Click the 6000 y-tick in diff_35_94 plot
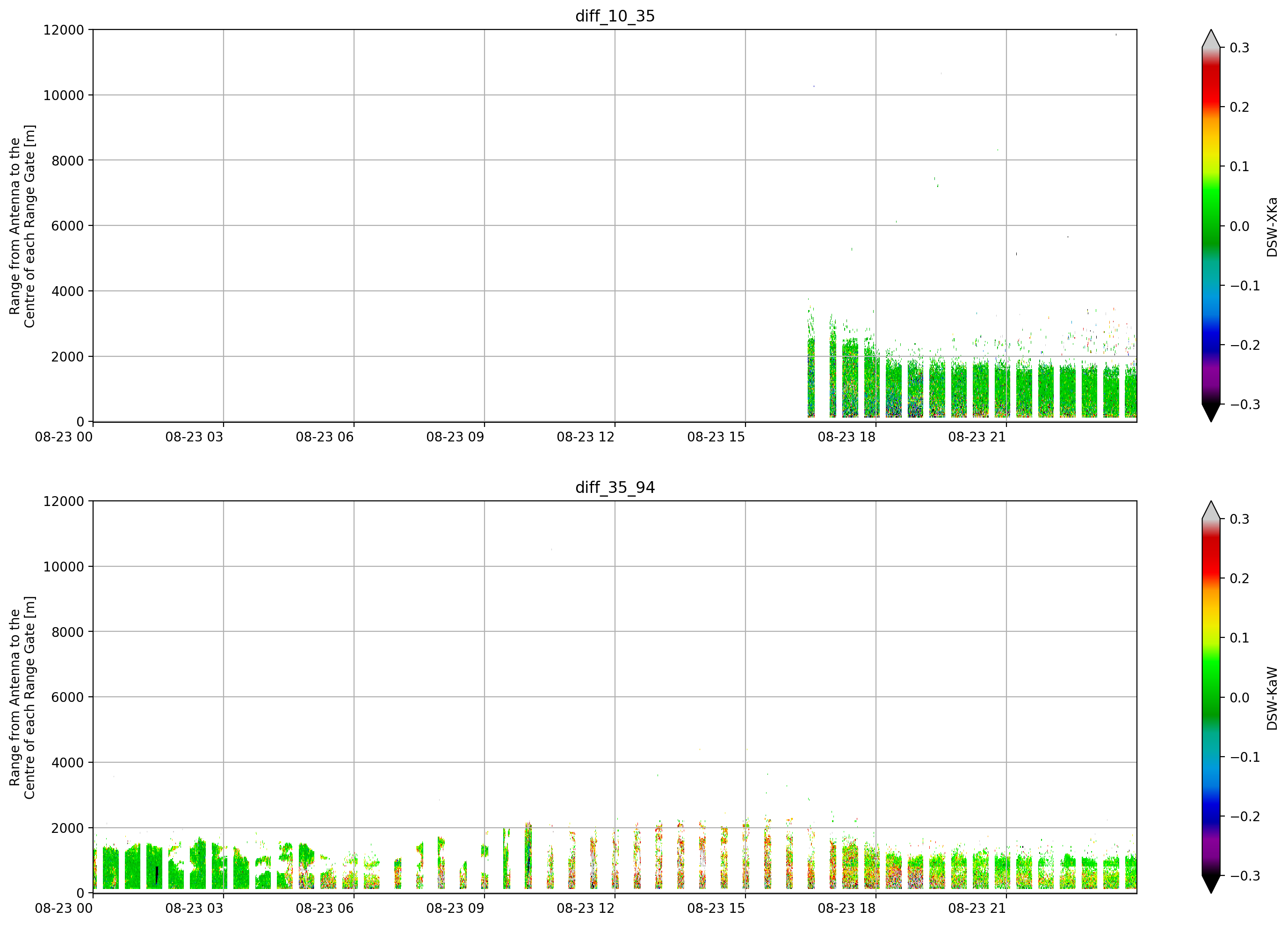 click(x=67, y=697)
